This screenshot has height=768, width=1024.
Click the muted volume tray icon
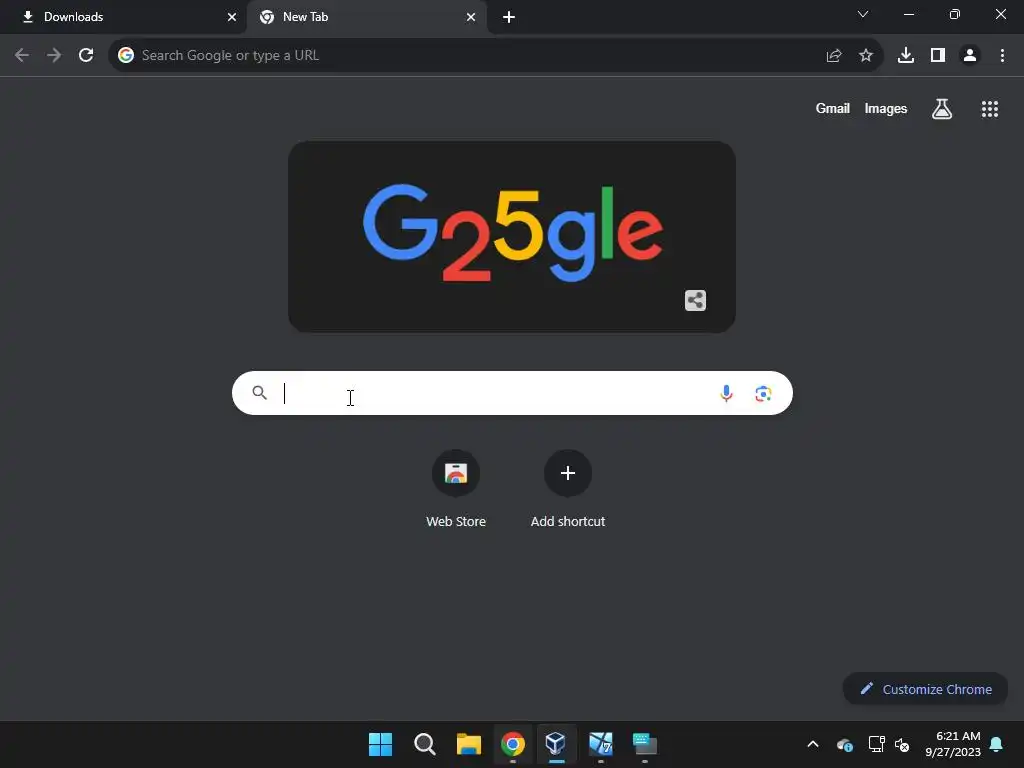pyautogui.click(x=902, y=744)
